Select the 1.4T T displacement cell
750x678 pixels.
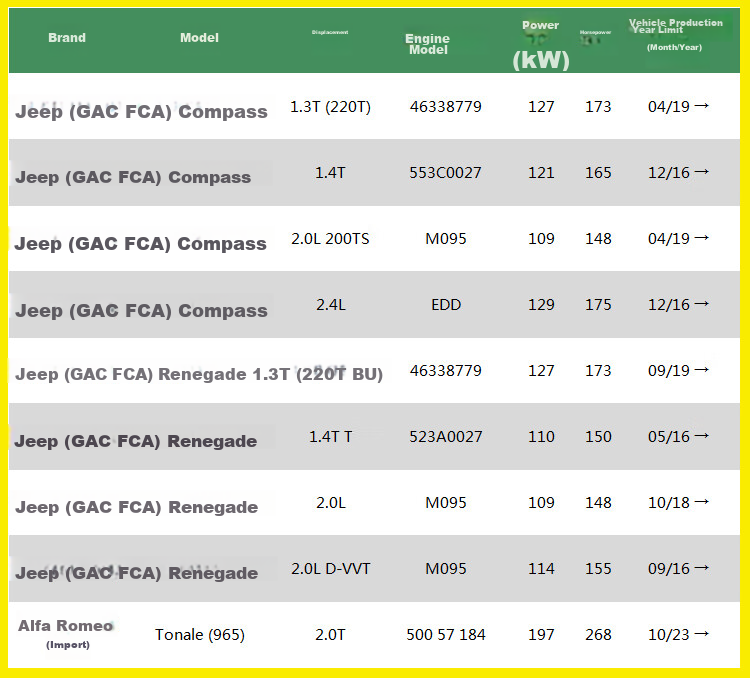[331, 436]
